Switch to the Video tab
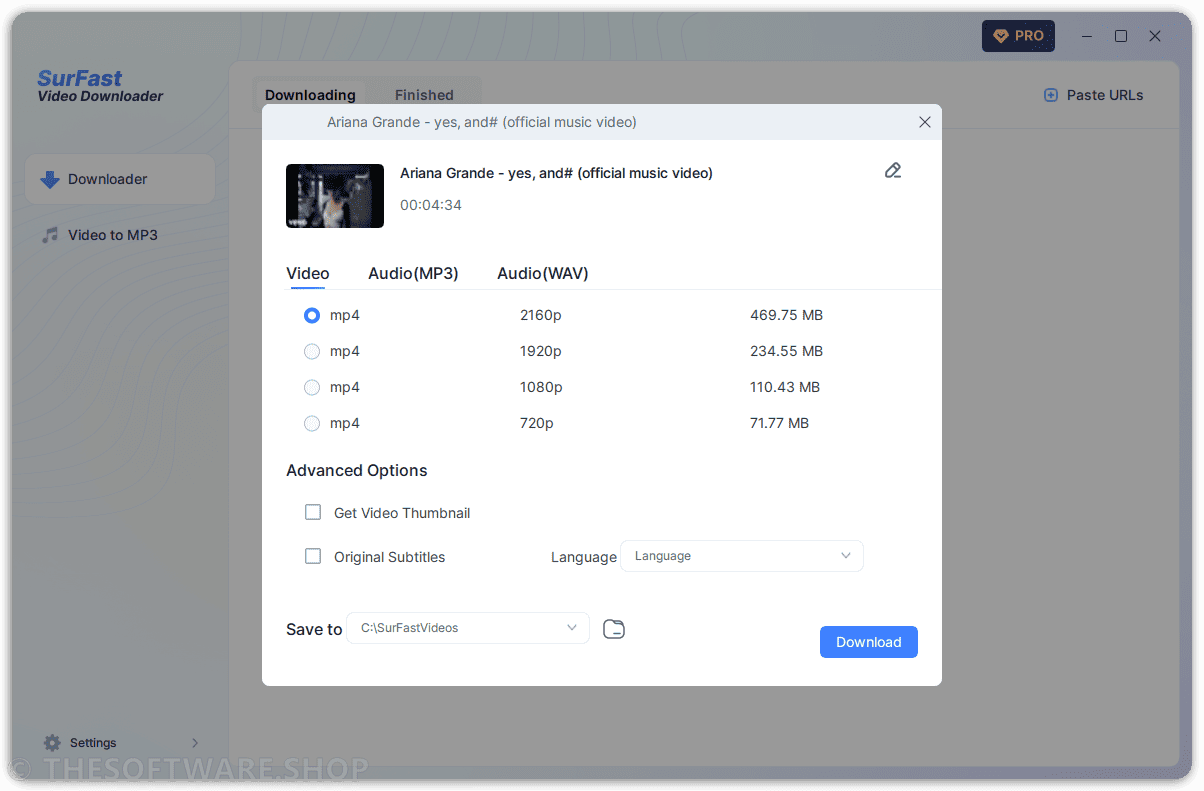Image resolution: width=1204 pixels, height=791 pixels. (x=308, y=273)
